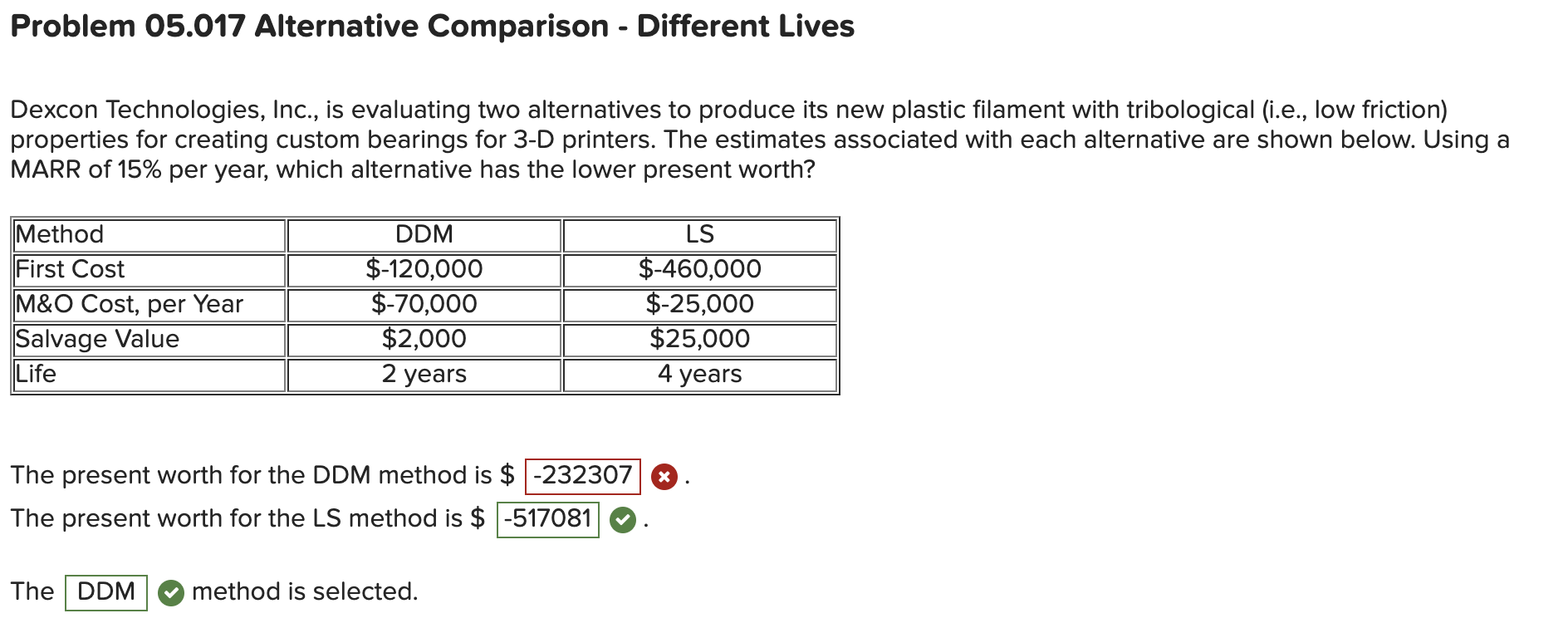Select the $25,000 salvage value cell
Image resolution: width=1568 pixels, height=623 pixels.
[x=699, y=339]
